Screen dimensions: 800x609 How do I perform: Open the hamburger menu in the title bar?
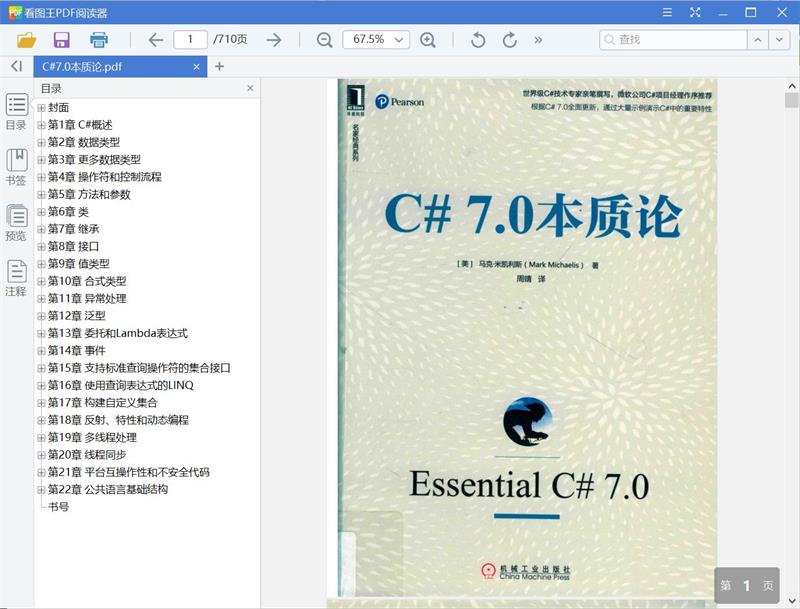(665, 13)
